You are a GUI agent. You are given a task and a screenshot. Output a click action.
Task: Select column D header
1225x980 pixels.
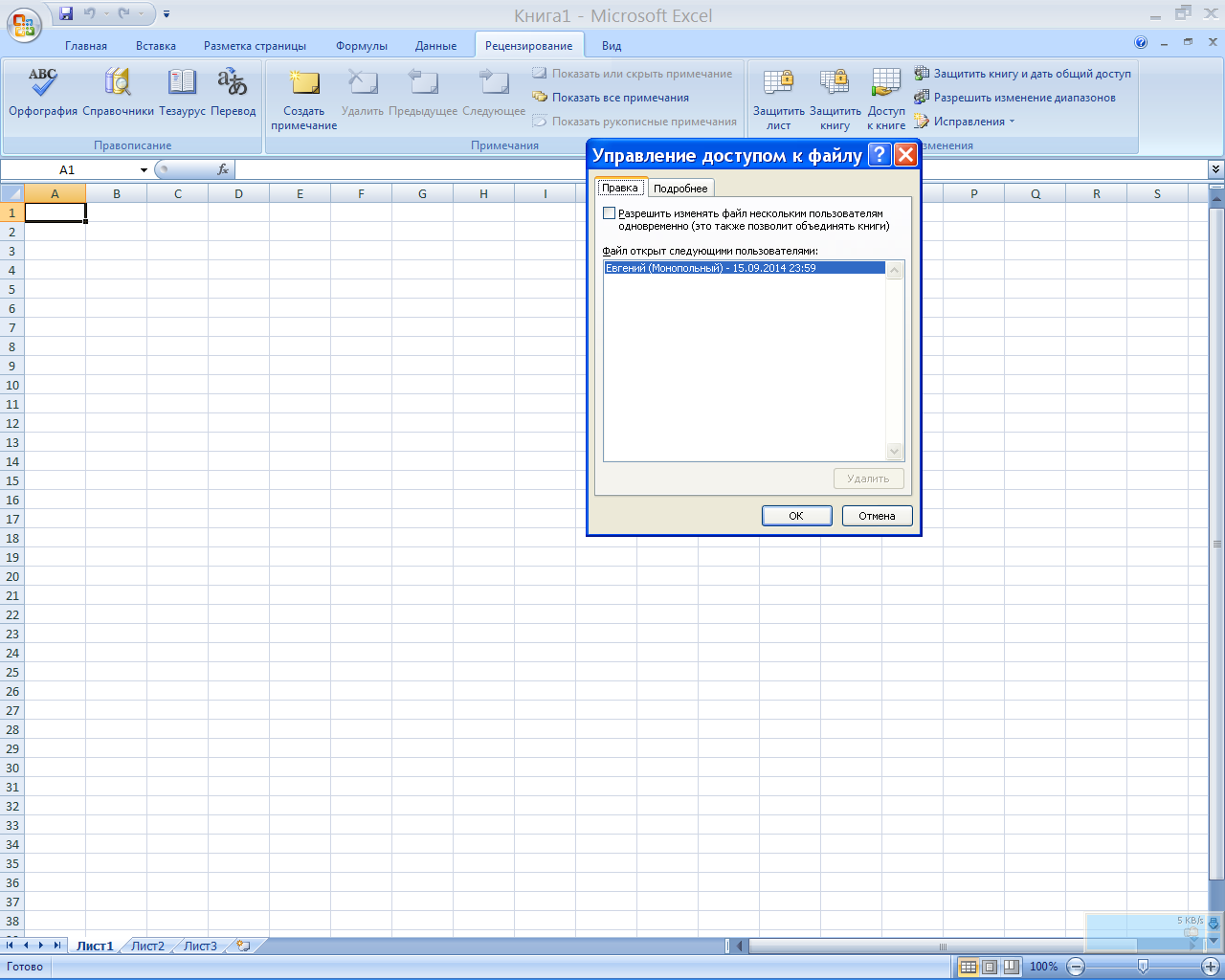238,193
